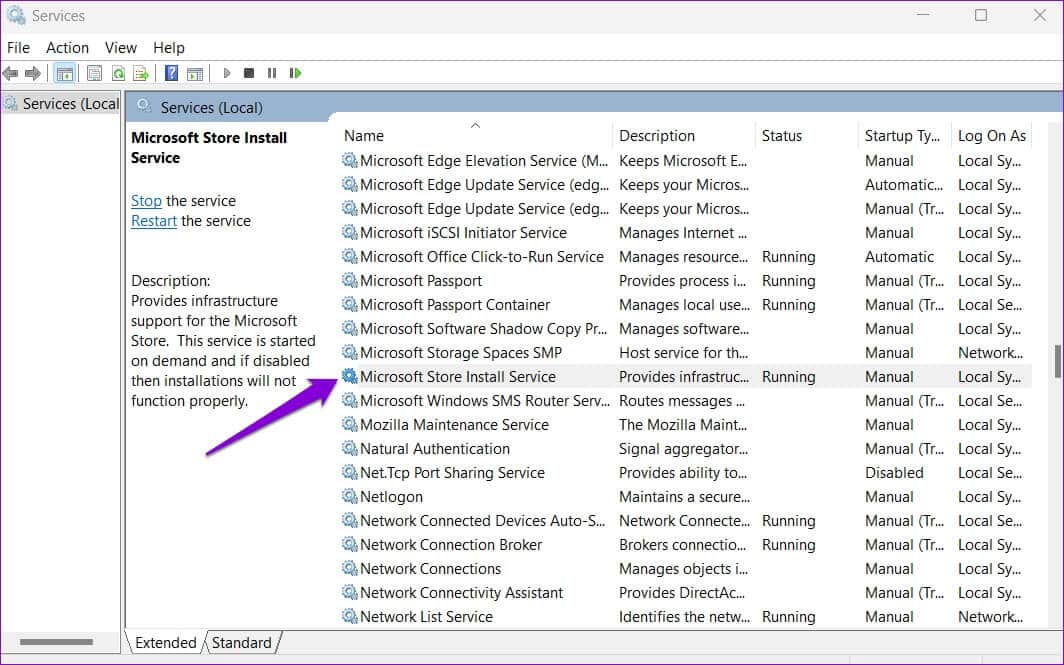This screenshot has height=665, width=1064.
Task: Select Network Connected Devices Auto-Setup row
Action: [685, 520]
